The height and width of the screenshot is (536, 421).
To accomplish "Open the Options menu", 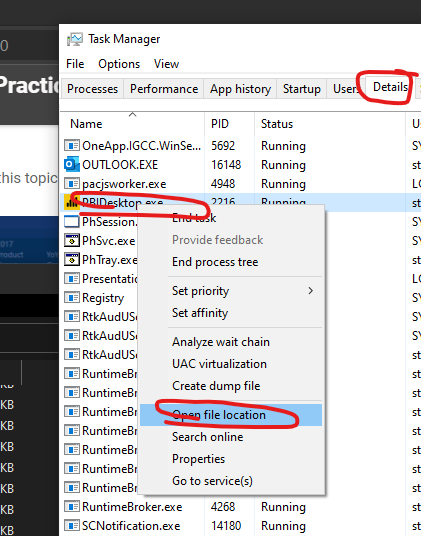I will pos(119,64).
